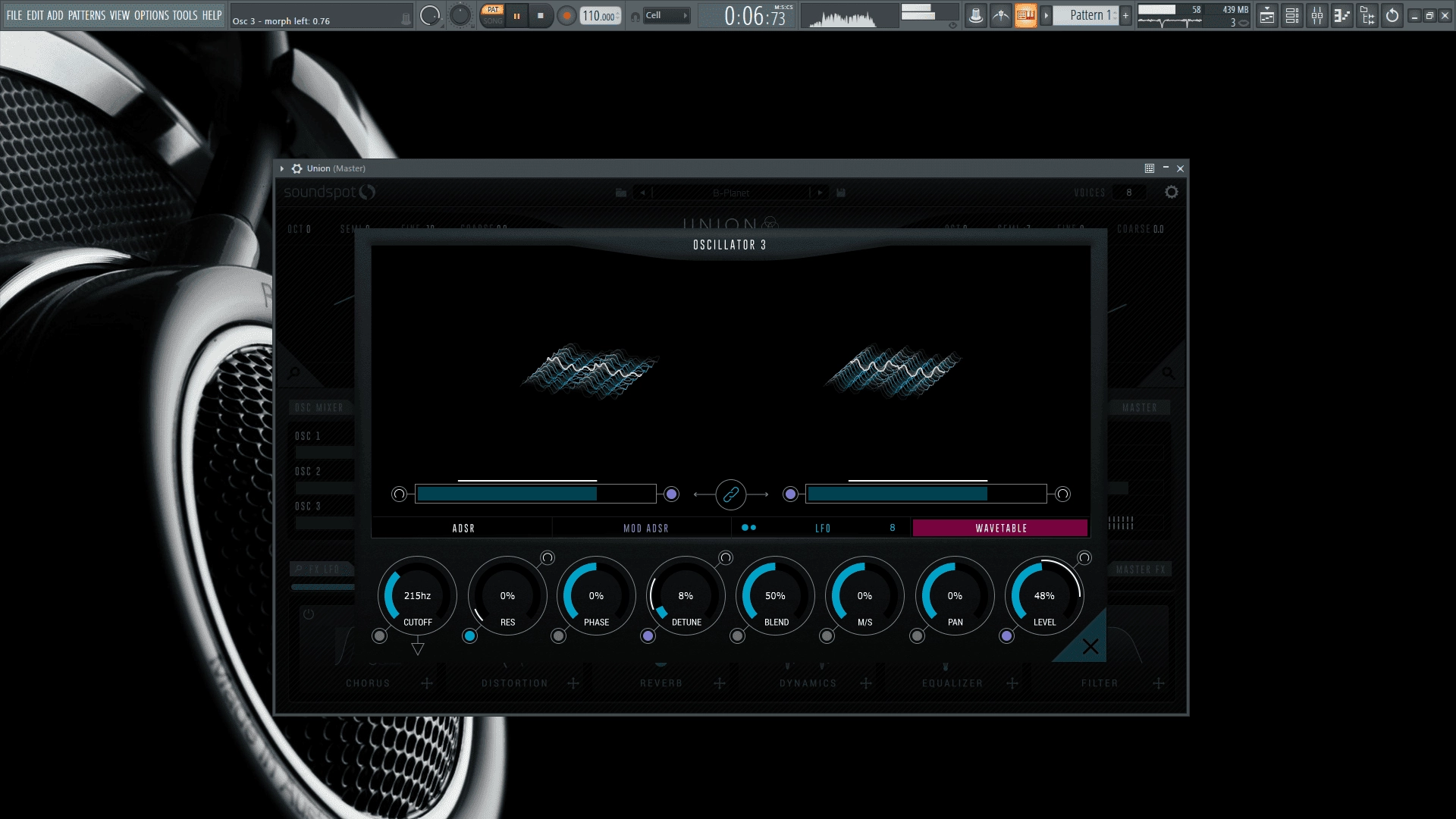1456x819 pixels.
Task: Click ring icon above DETUNE knob
Action: 726,558
